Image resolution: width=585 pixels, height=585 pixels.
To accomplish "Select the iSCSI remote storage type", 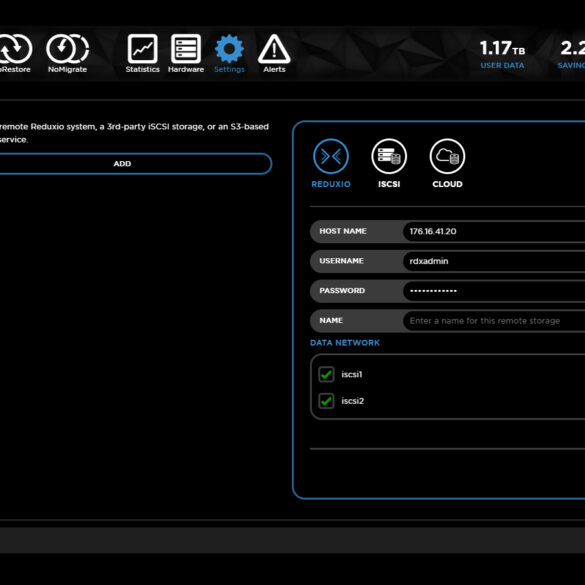I will [x=389, y=163].
